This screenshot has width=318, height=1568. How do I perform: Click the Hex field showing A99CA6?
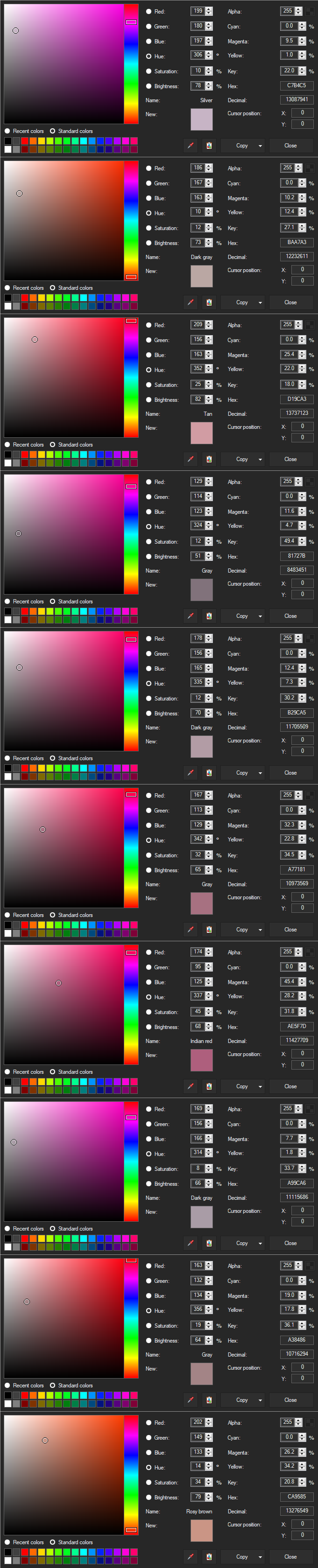[x=297, y=1183]
